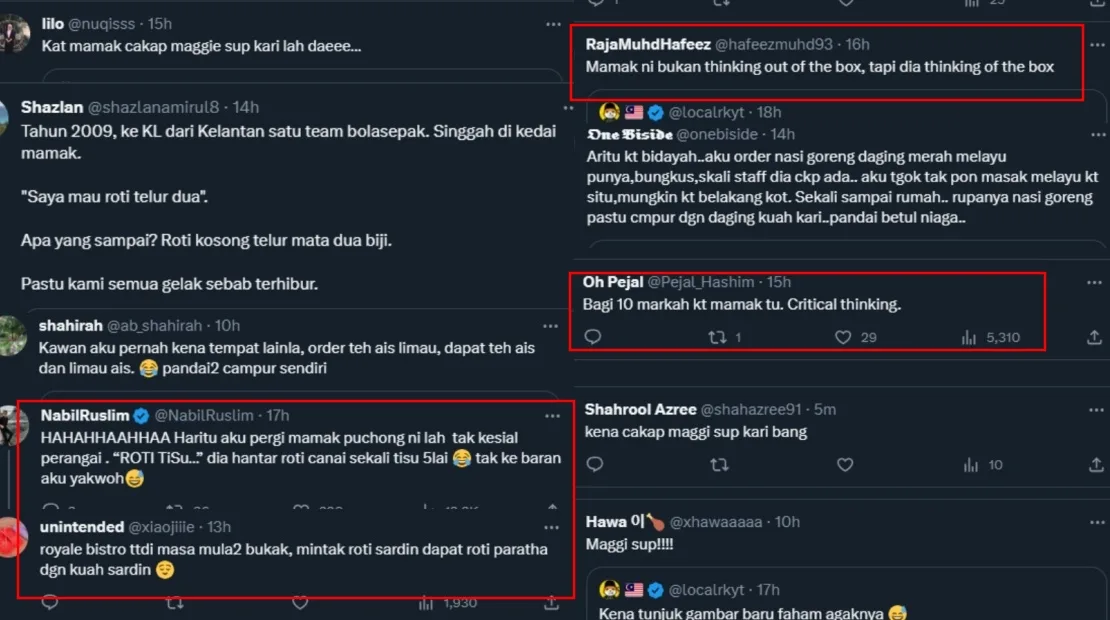
Task: Open Shazlan's profile avatar
Action: click(4, 118)
